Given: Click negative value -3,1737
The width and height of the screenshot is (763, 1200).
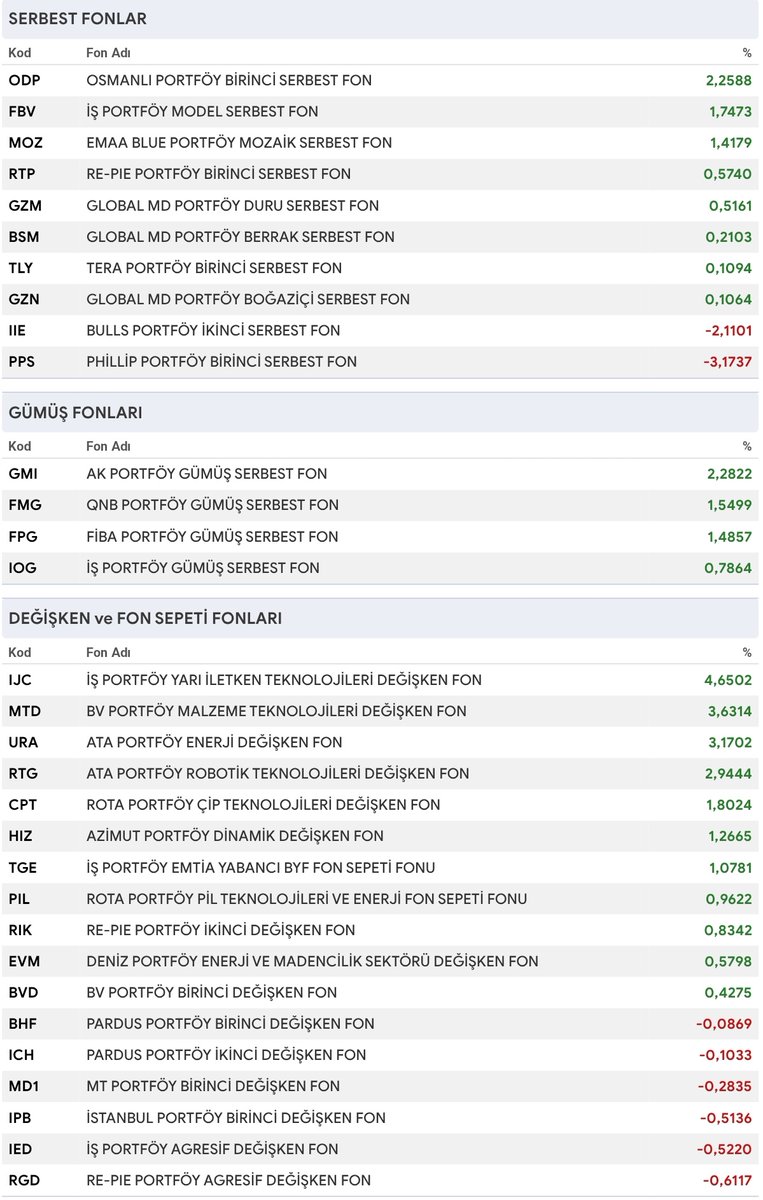Looking at the screenshot, I should point(727,362).
